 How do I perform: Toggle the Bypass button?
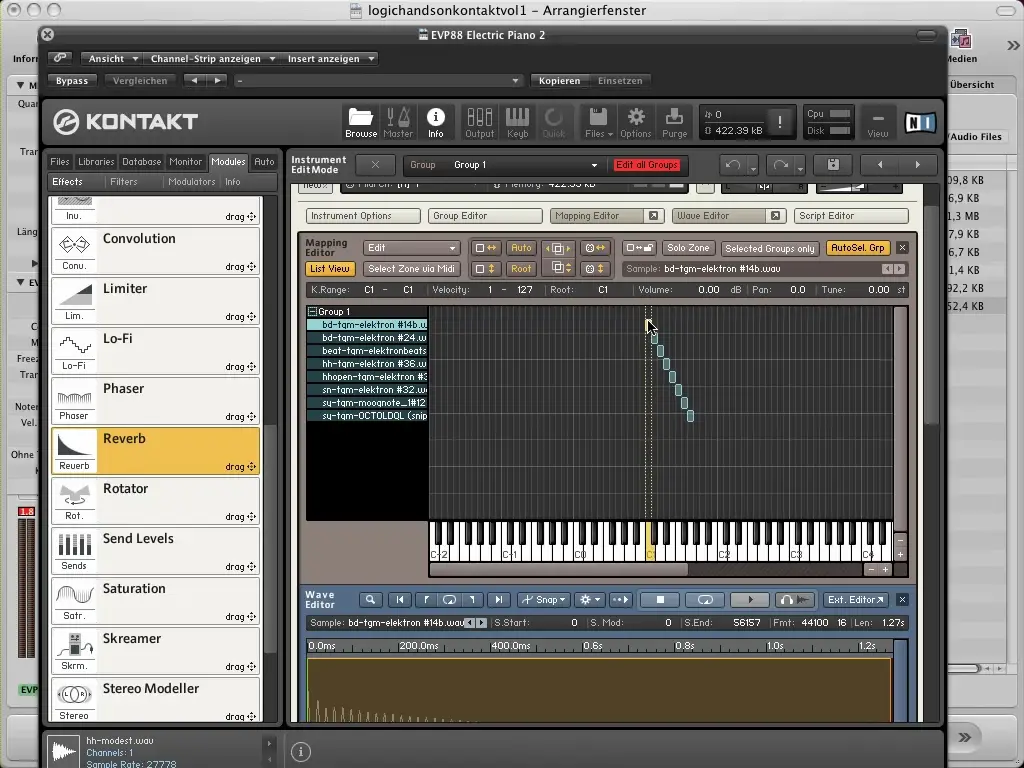pos(72,80)
